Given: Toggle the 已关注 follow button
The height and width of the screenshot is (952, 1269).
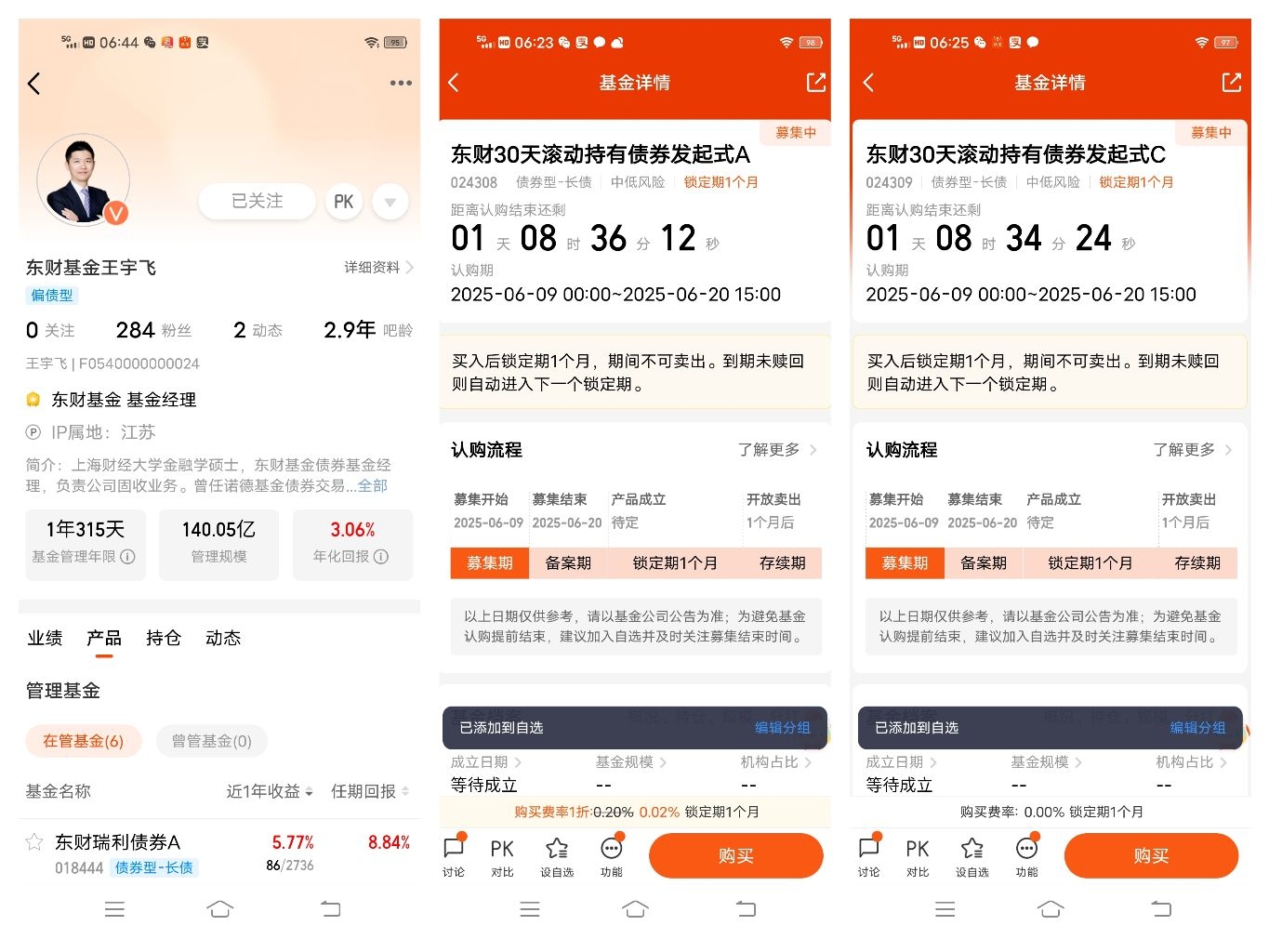Looking at the screenshot, I should (x=258, y=201).
